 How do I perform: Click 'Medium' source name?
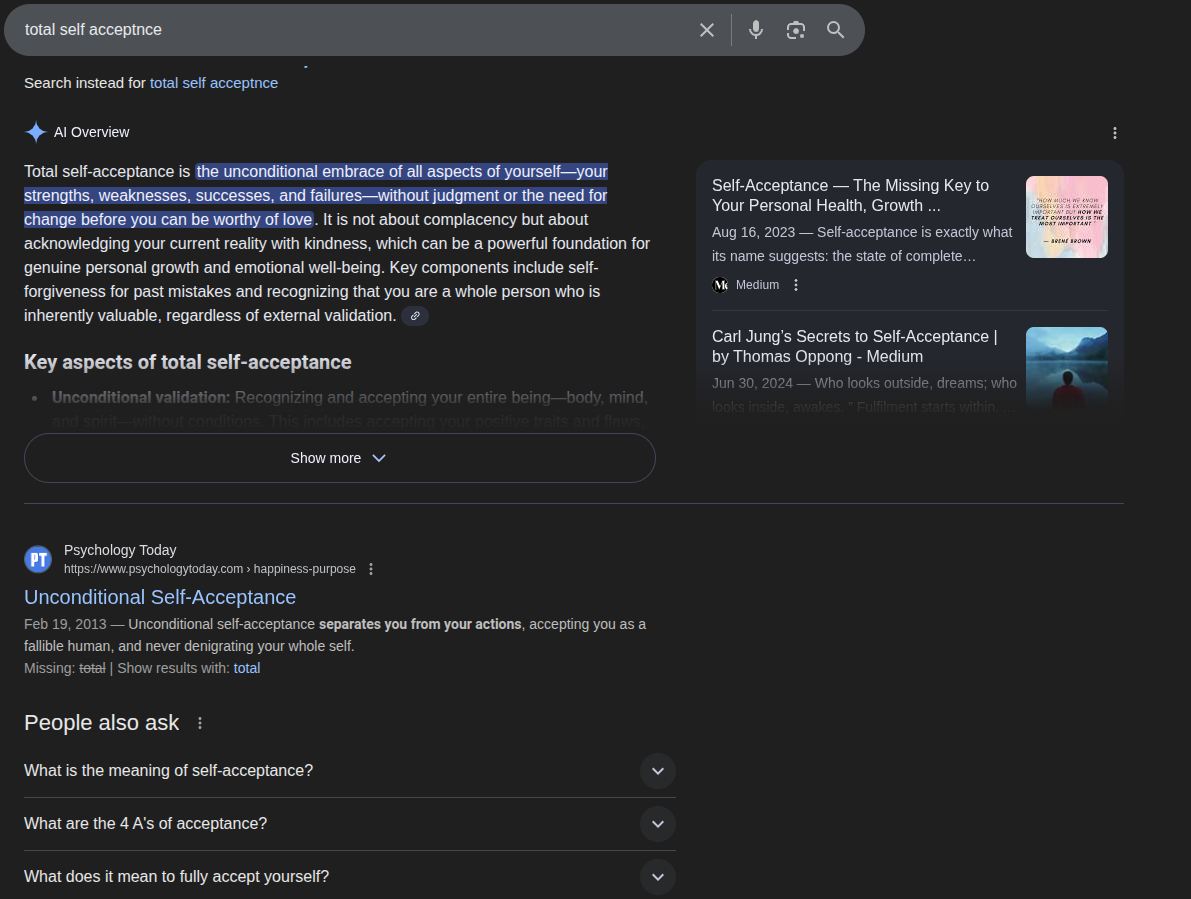click(757, 285)
